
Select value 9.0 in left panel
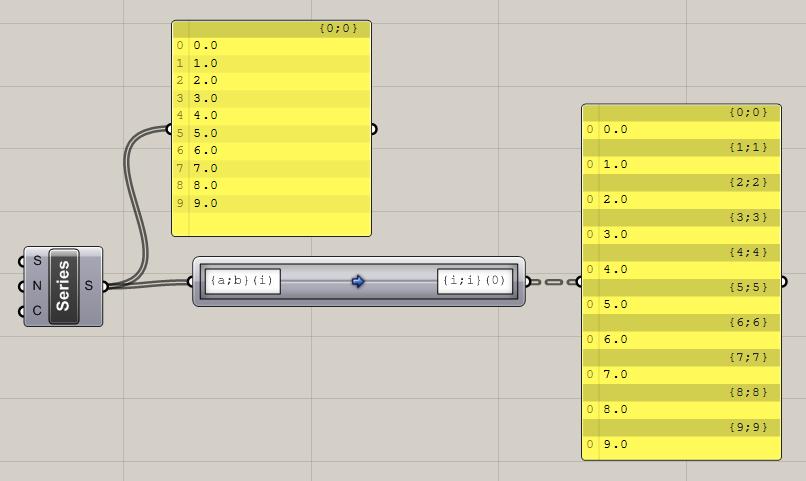(206, 203)
